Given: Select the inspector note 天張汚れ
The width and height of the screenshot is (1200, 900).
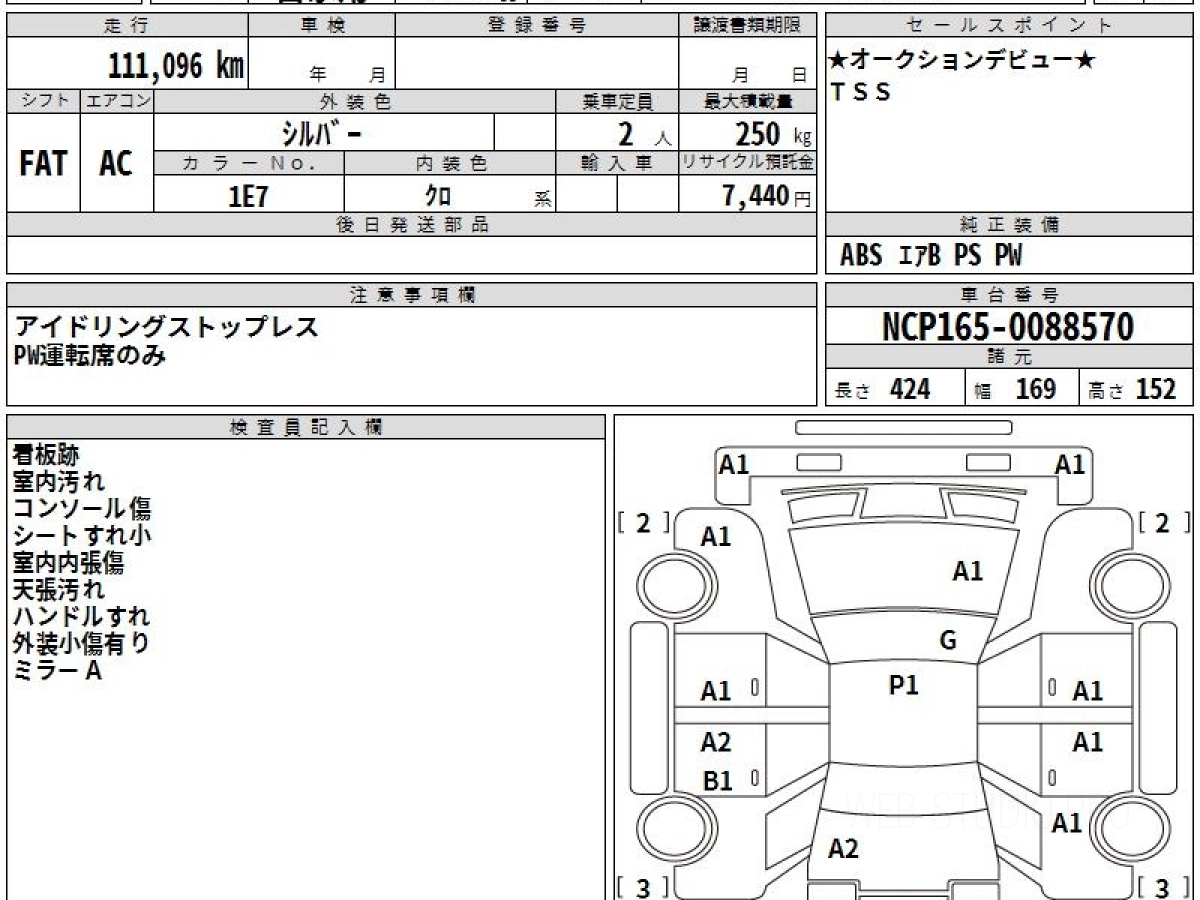Looking at the screenshot, I should pos(58,590).
